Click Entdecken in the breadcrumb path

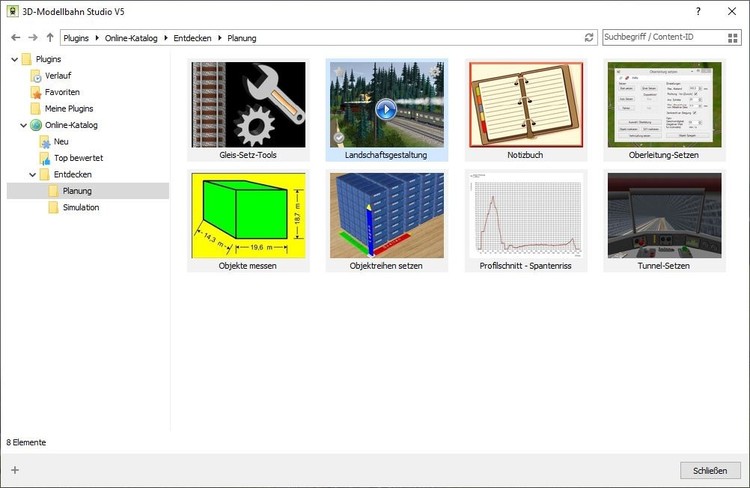192,38
